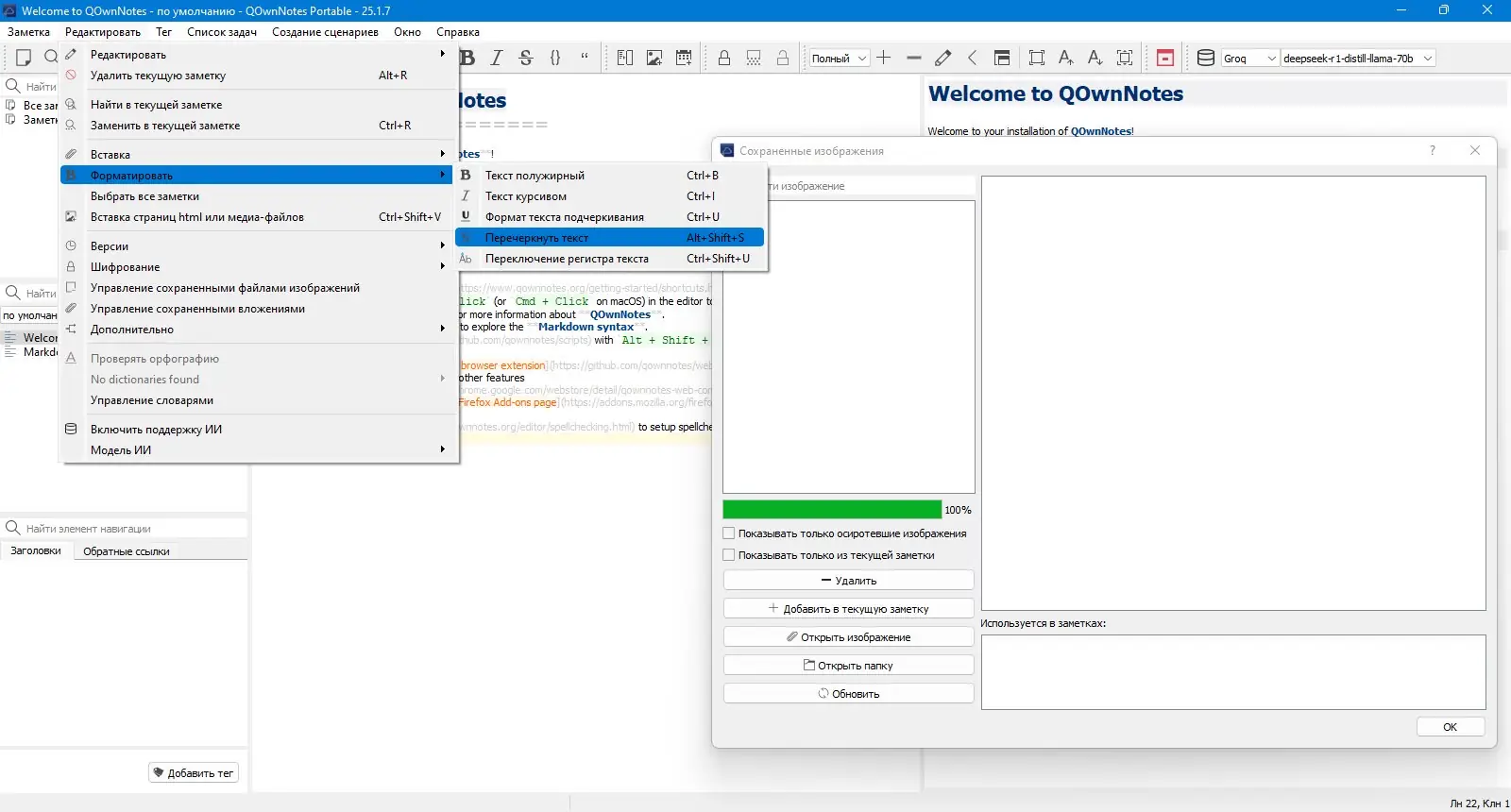Click the split-view columns toolbar icon

[x=625, y=58]
